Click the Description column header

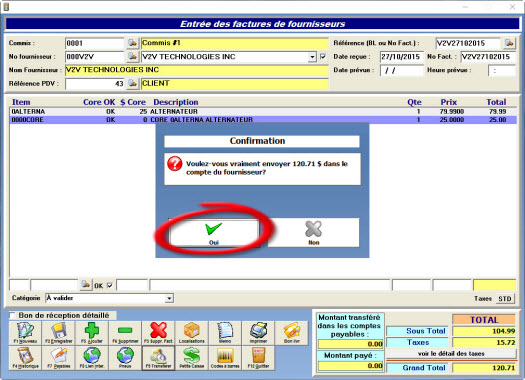(176, 102)
